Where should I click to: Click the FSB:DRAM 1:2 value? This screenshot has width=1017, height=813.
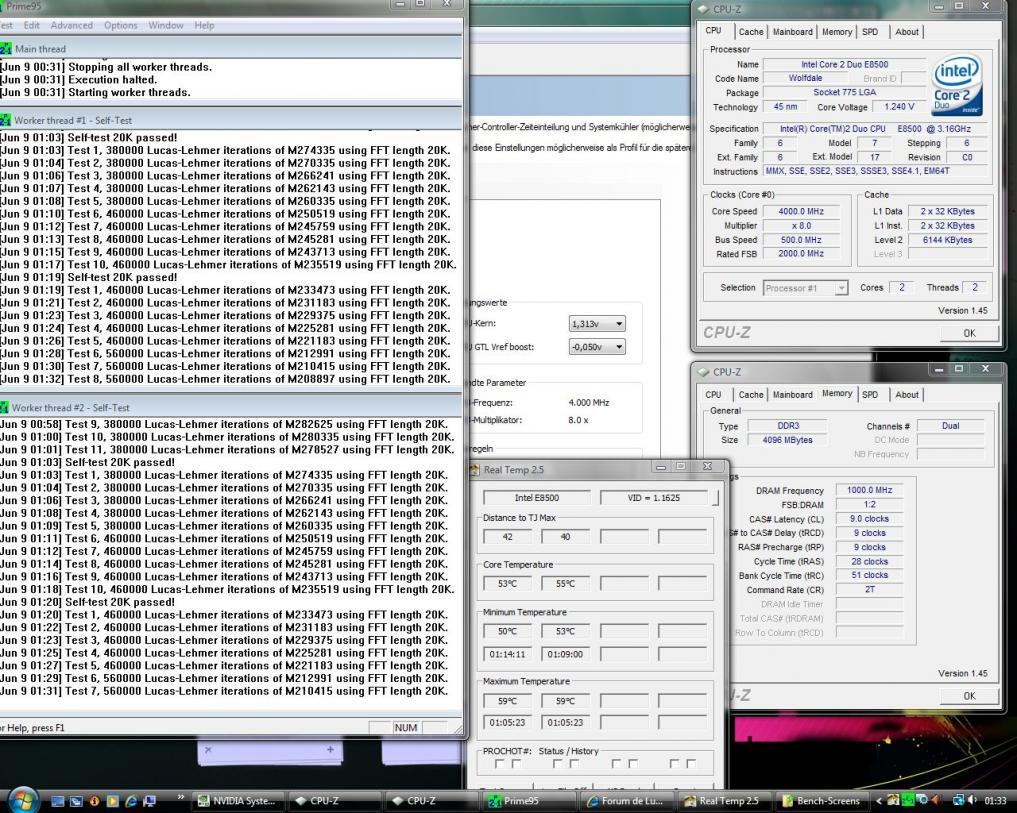click(x=869, y=505)
